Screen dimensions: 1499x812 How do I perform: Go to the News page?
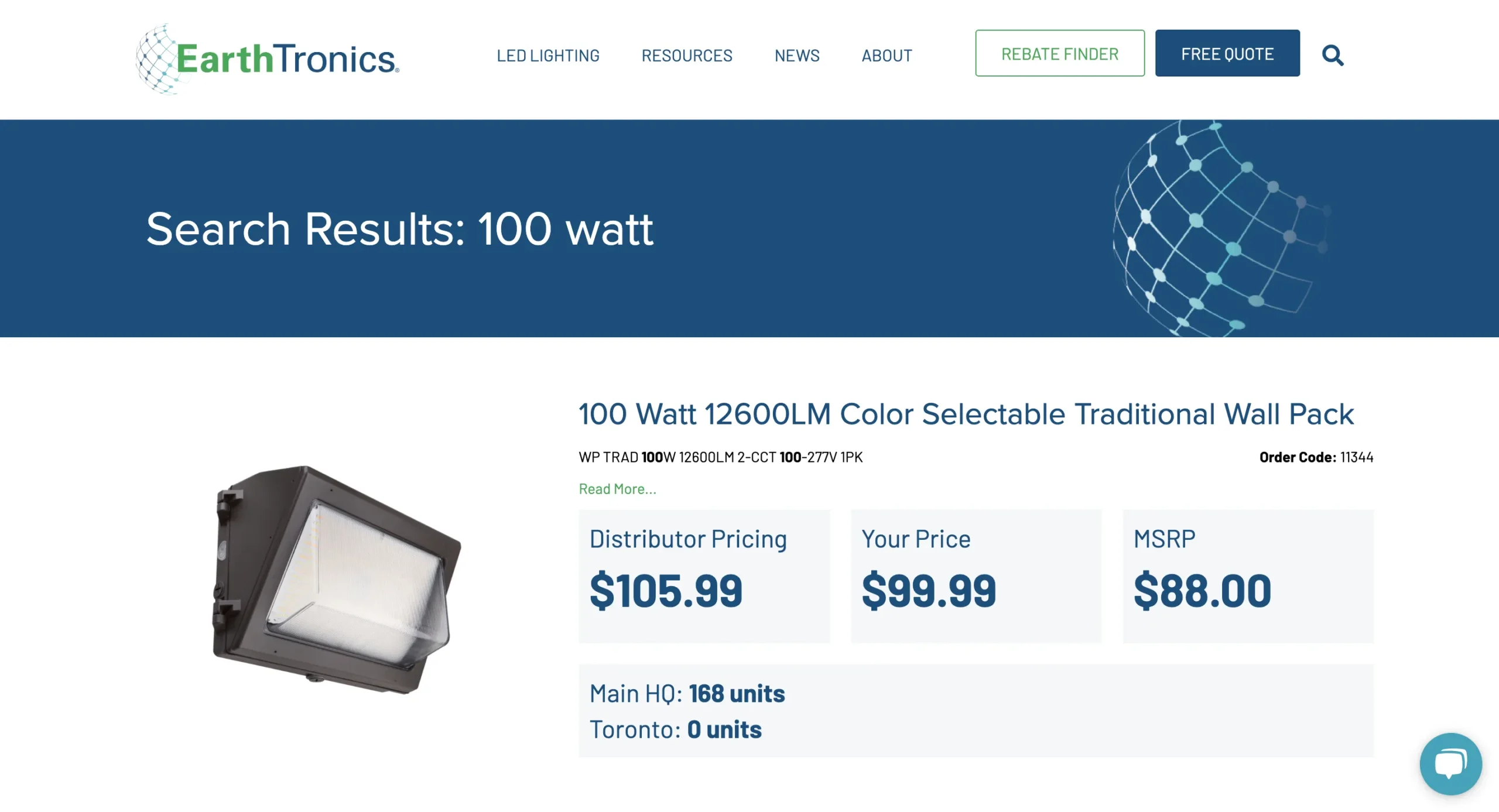(x=797, y=56)
